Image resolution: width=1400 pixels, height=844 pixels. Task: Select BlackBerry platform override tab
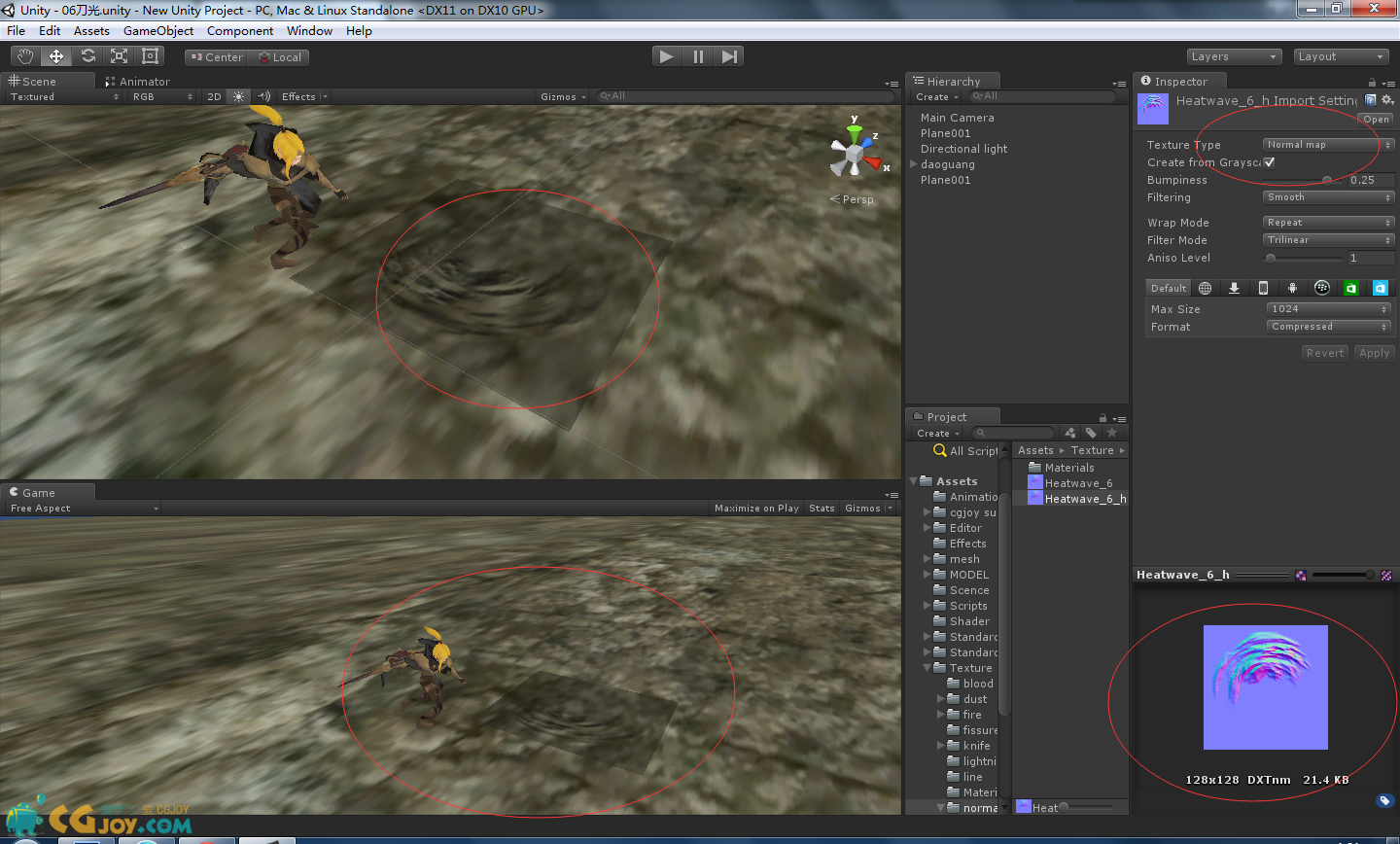(1321, 288)
